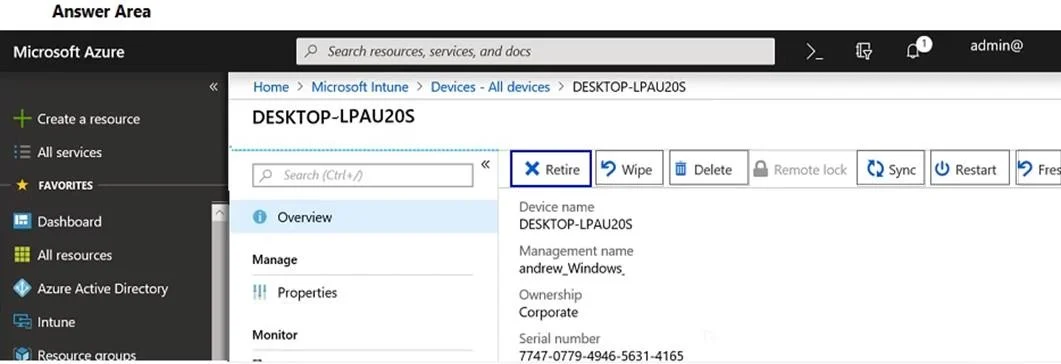Go to Devices - All devices breadcrumb
This screenshot has width=1061, height=364.
pos(491,87)
